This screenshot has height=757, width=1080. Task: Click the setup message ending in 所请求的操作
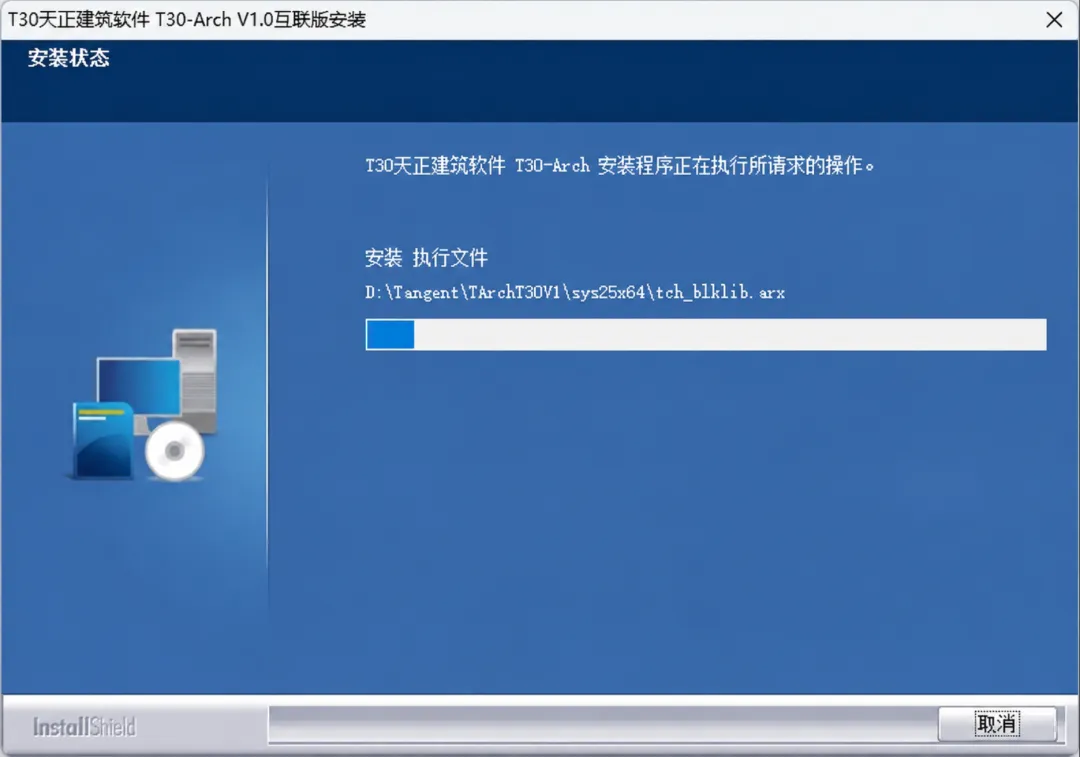[619, 166]
